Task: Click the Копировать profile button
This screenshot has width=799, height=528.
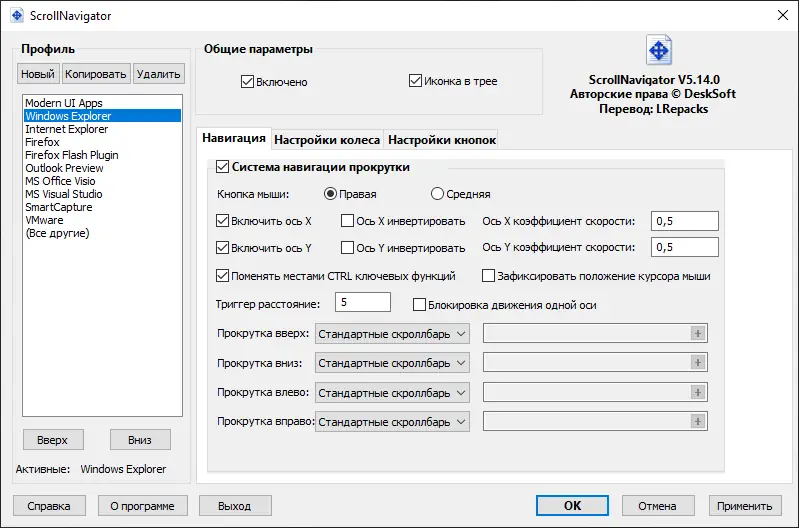Action: [96, 74]
